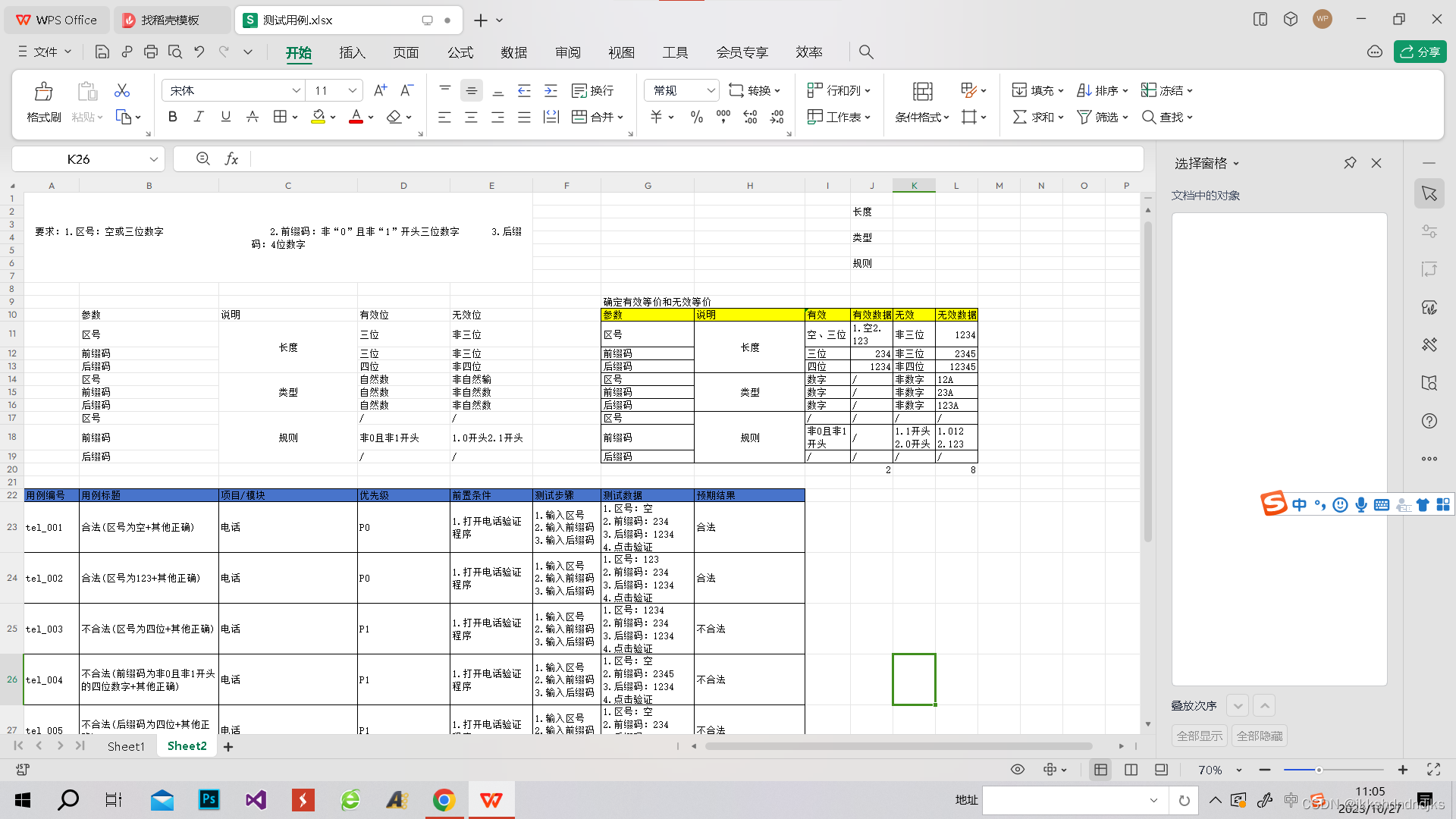
Task: Click the print icon in quick toolbar
Action: point(151,52)
